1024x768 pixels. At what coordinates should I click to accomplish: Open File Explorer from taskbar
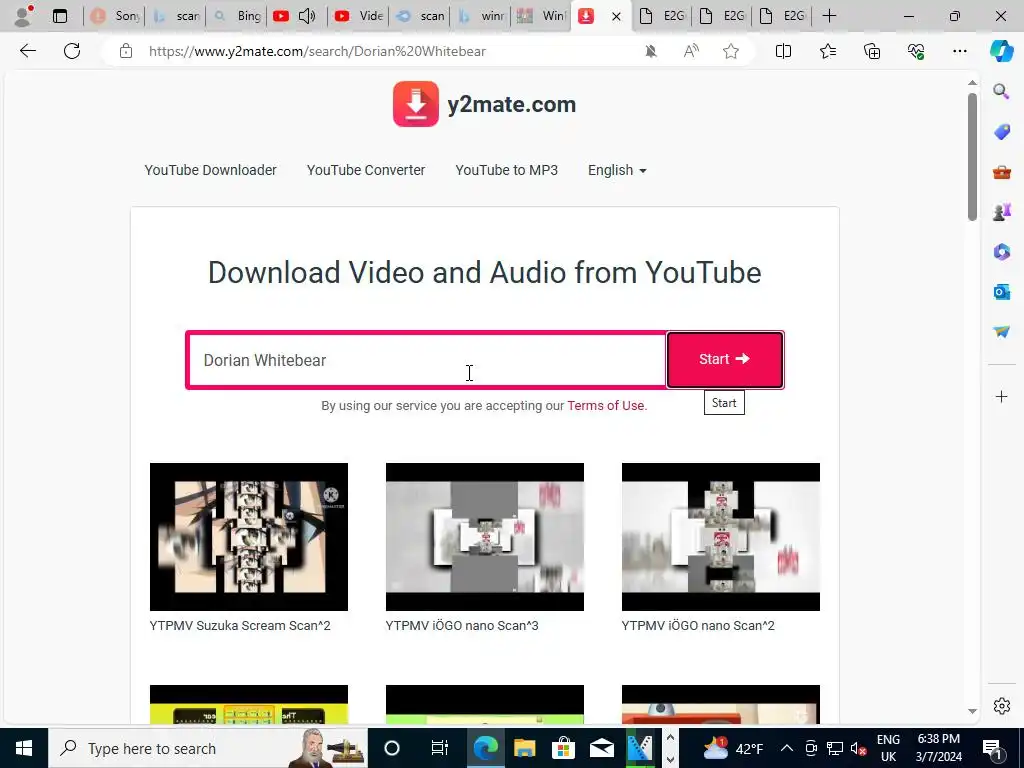click(x=524, y=748)
